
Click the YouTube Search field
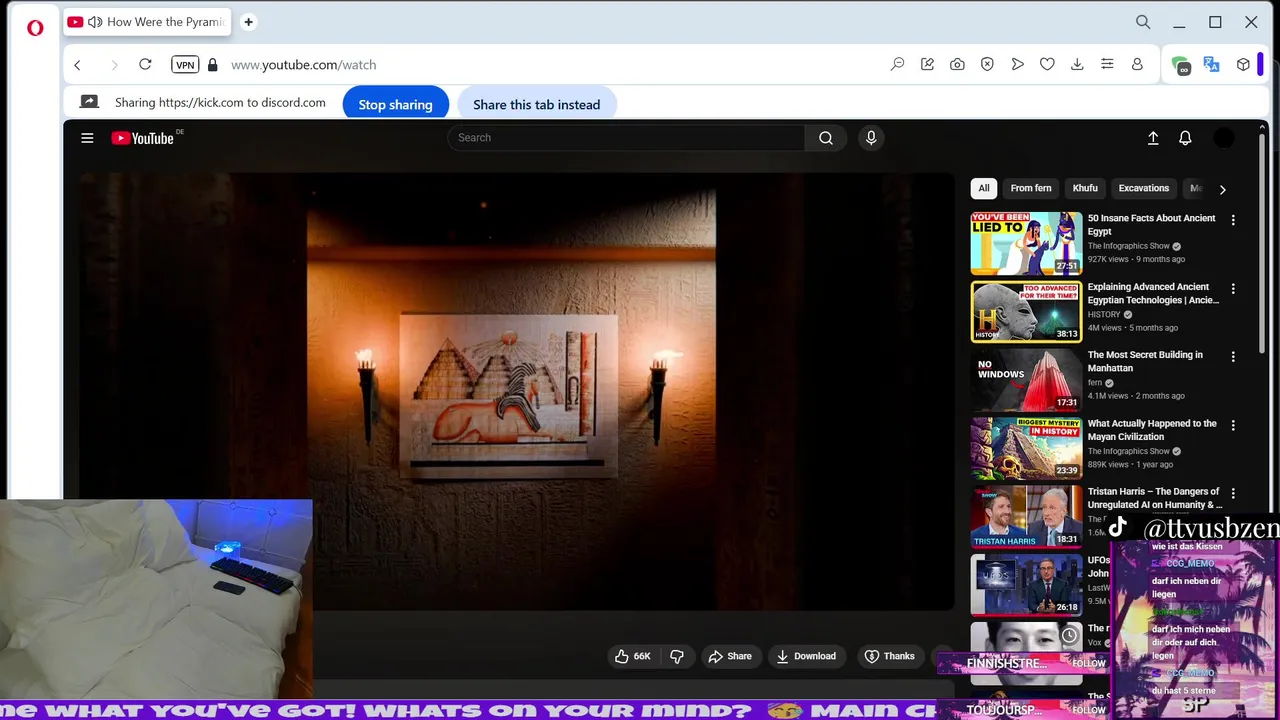626,138
